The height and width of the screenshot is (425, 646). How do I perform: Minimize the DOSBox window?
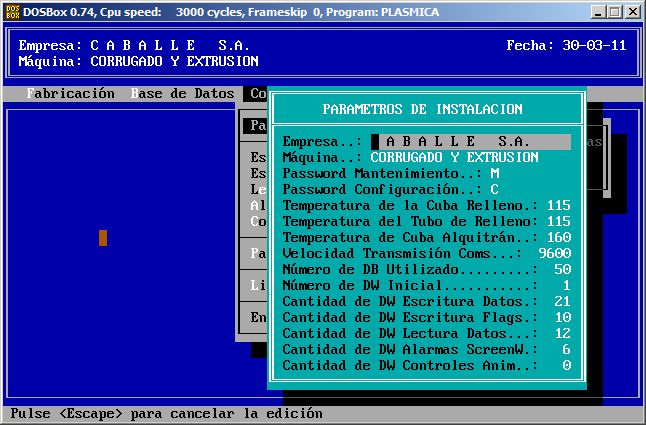pyautogui.click(x=596, y=12)
